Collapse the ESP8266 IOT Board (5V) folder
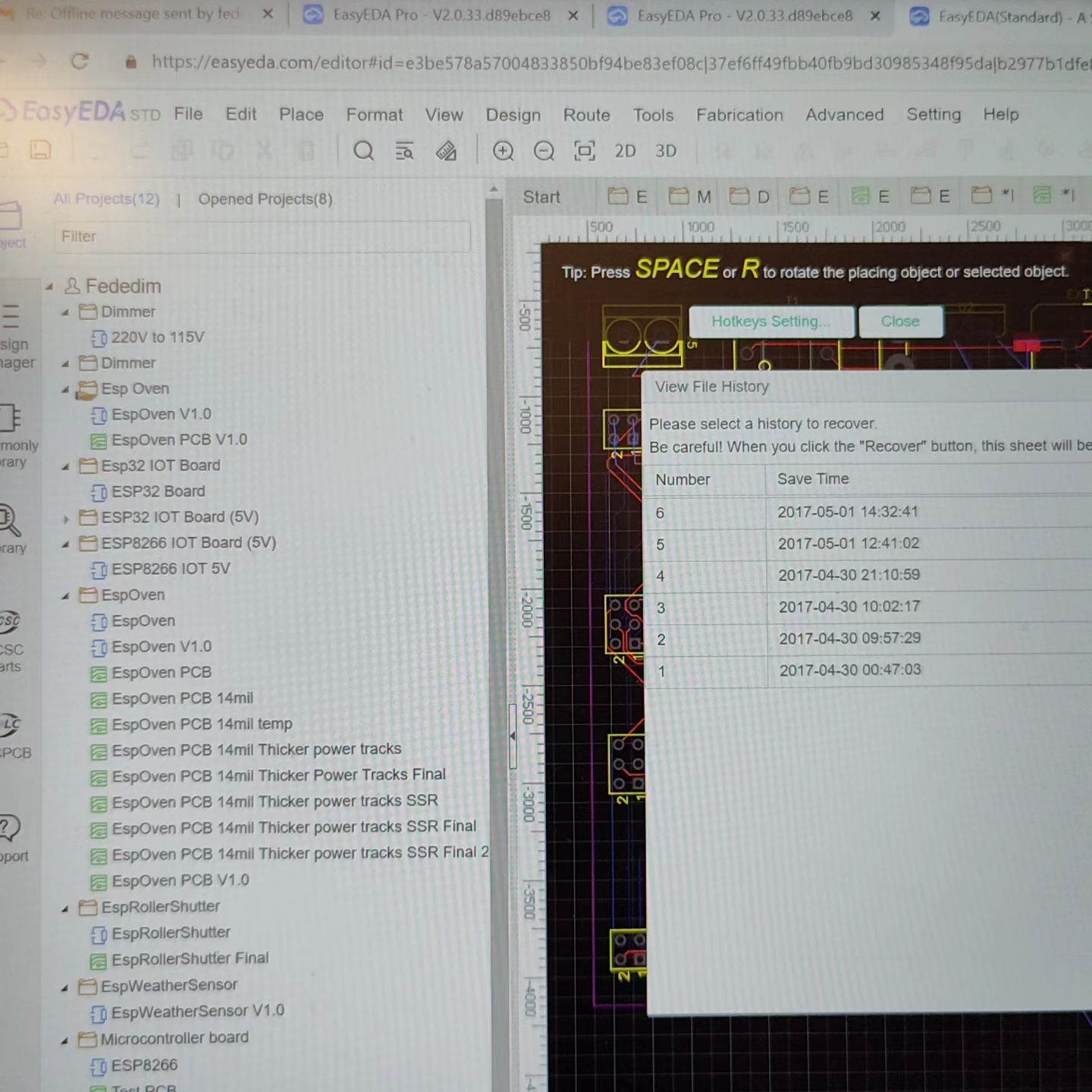The image size is (1092, 1092). coord(65,544)
